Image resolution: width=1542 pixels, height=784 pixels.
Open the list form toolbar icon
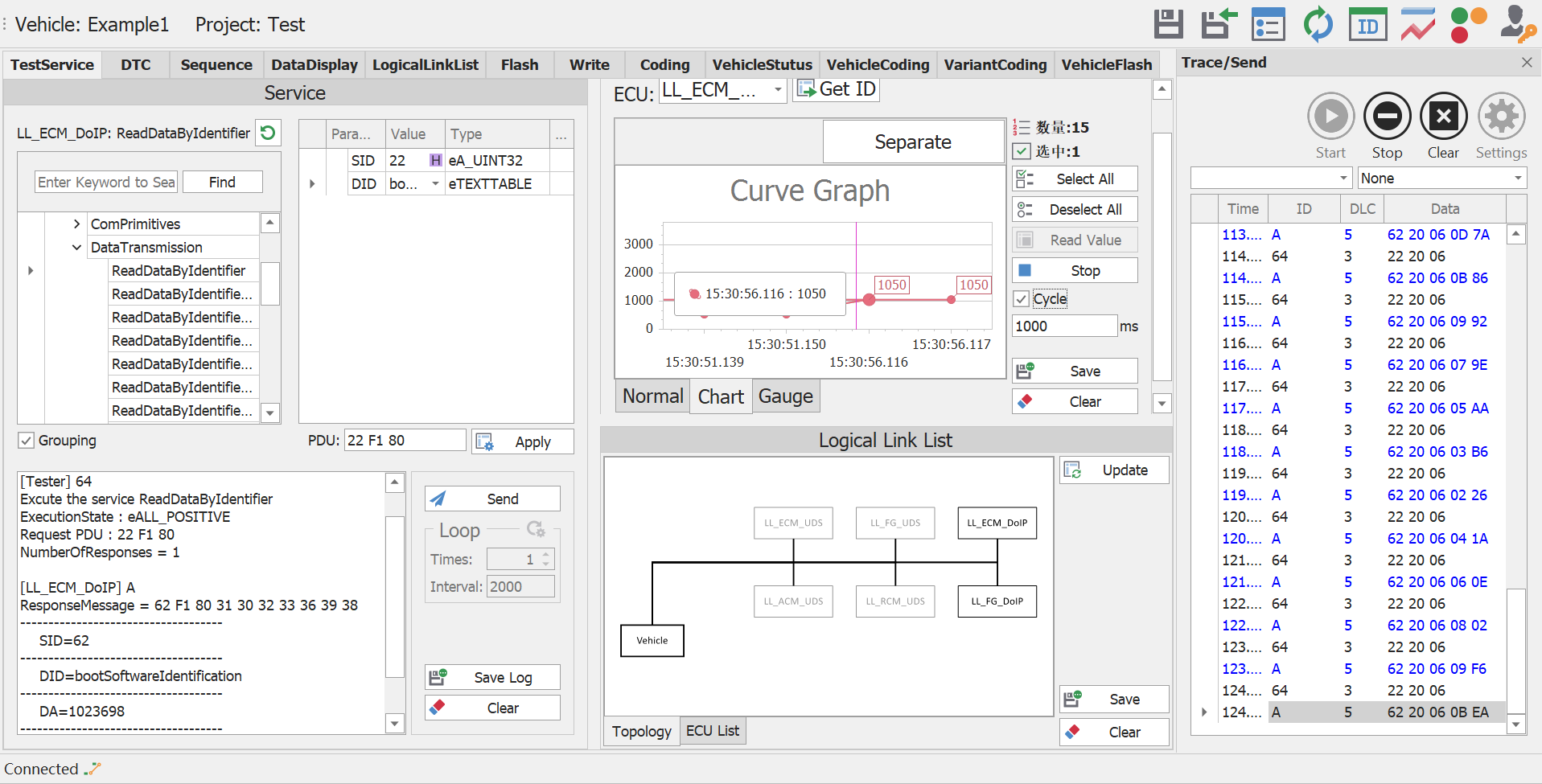(x=1269, y=25)
